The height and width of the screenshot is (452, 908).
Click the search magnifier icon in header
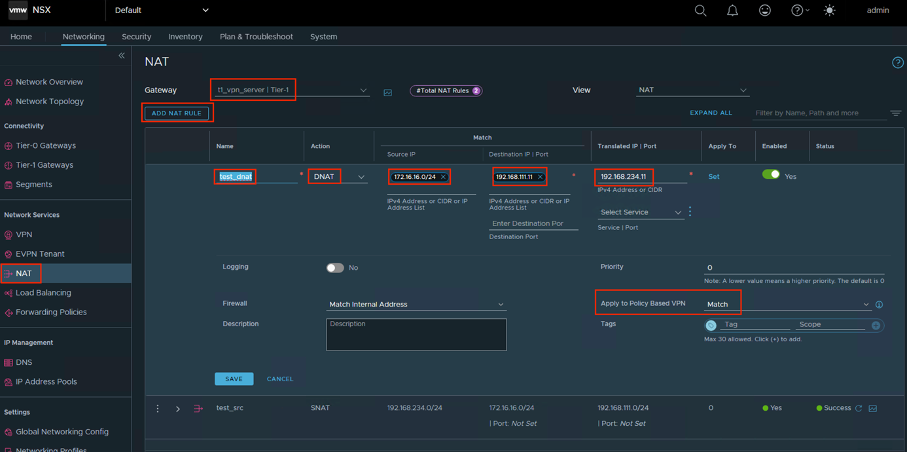(x=700, y=10)
